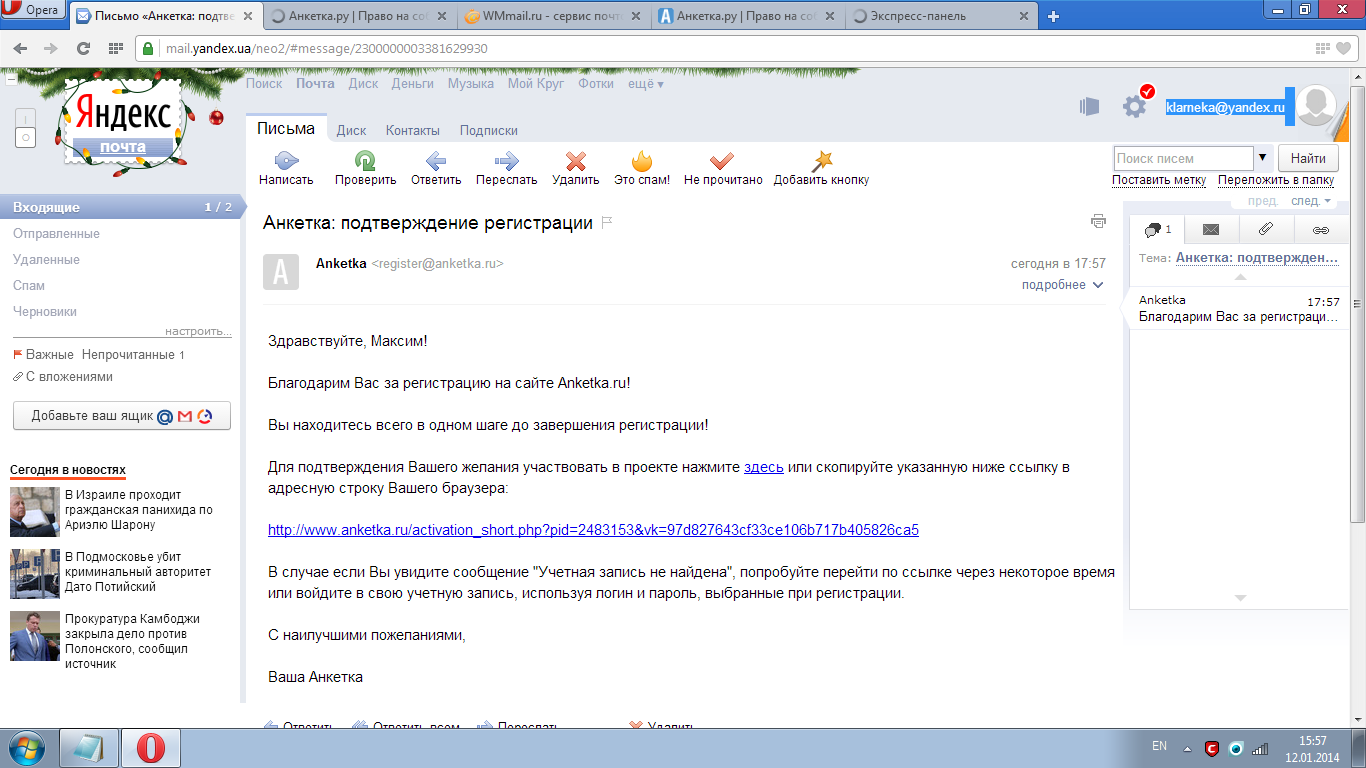1366x768 pixels.
Task: Click the Найти search button
Action: (x=1308, y=158)
